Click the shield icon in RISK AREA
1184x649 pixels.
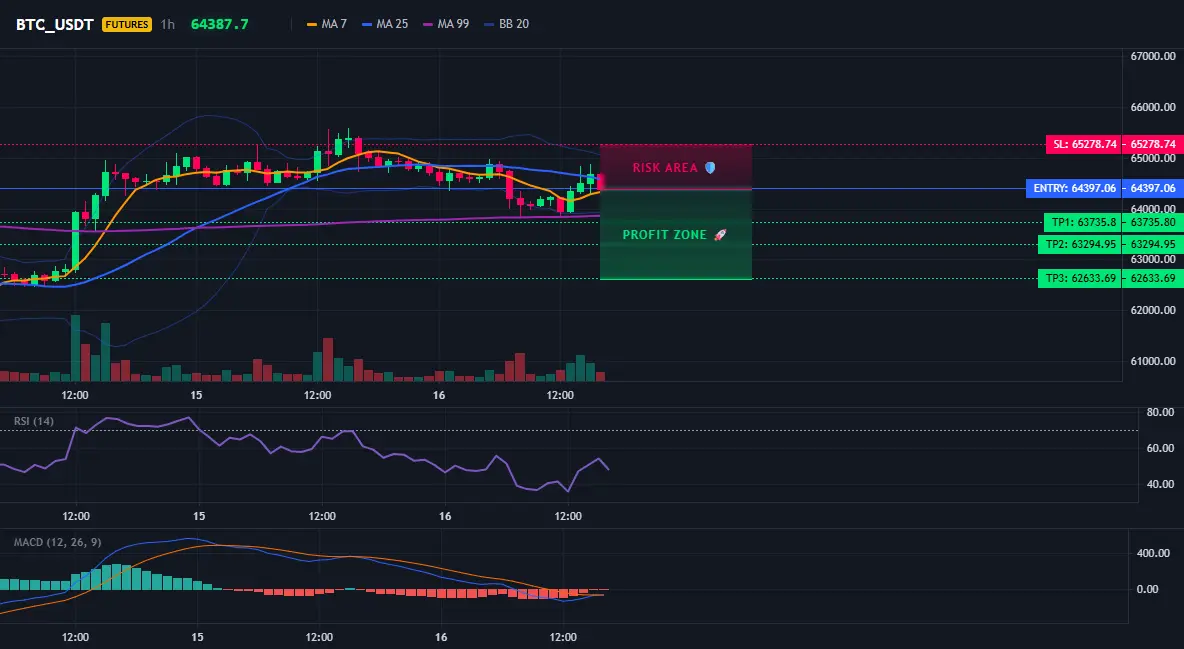tap(710, 168)
